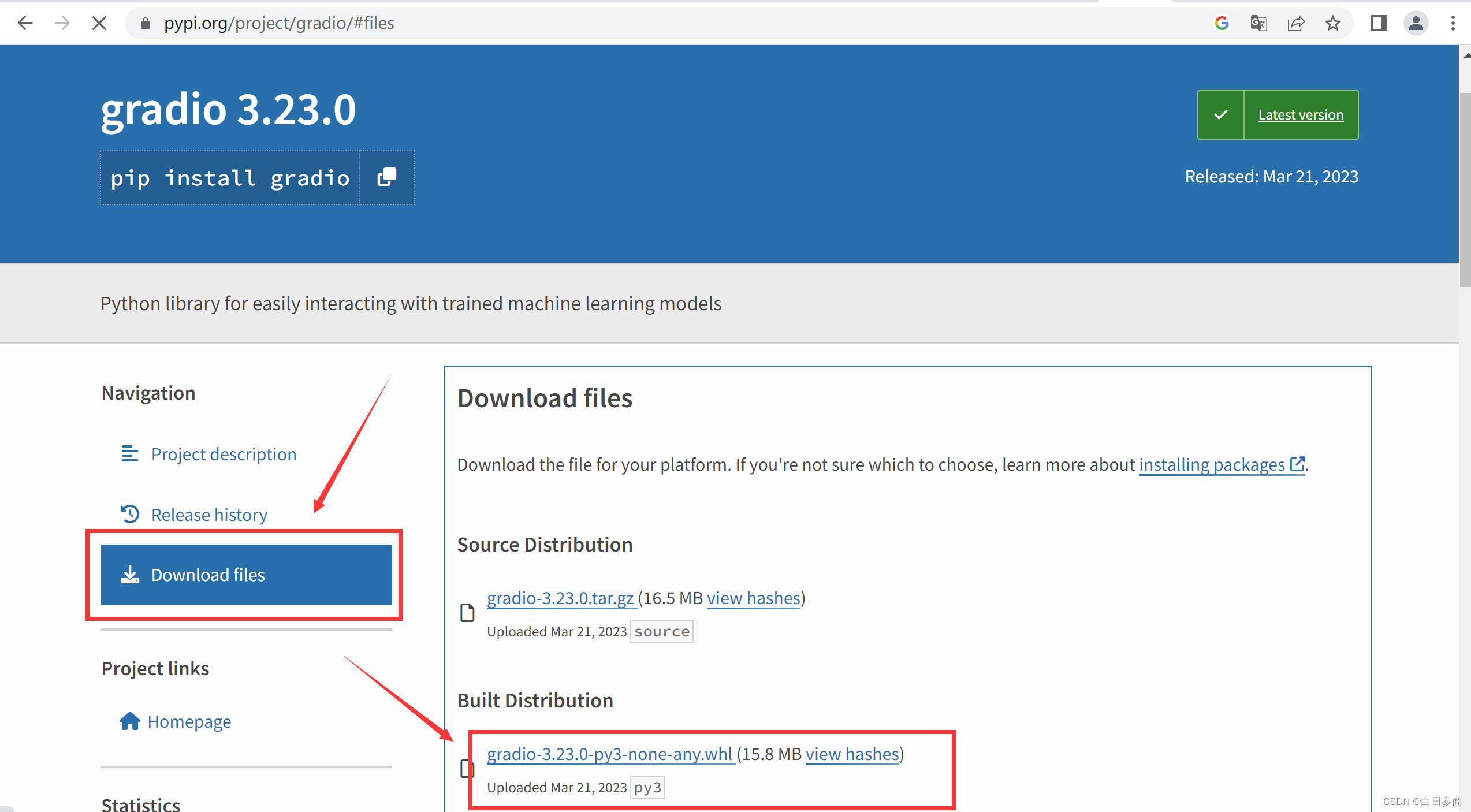Open the project Homepage link
Image resolution: width=1471 pixels, height=812 pixels.
(x=189, y=721)
